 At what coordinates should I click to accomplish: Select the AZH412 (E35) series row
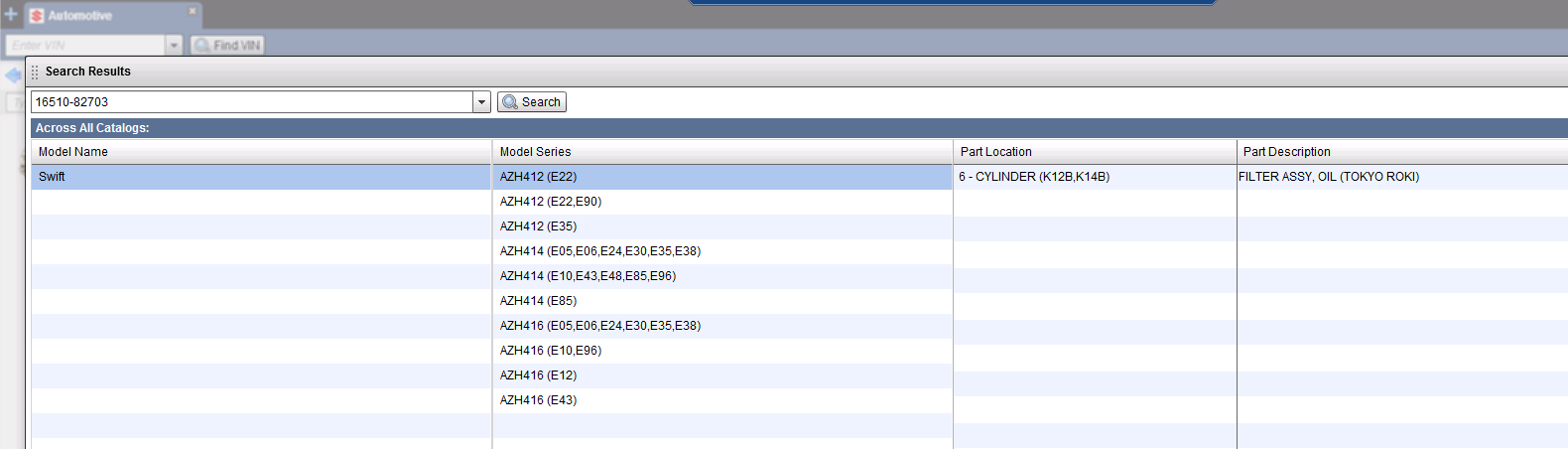coord(538,226)
